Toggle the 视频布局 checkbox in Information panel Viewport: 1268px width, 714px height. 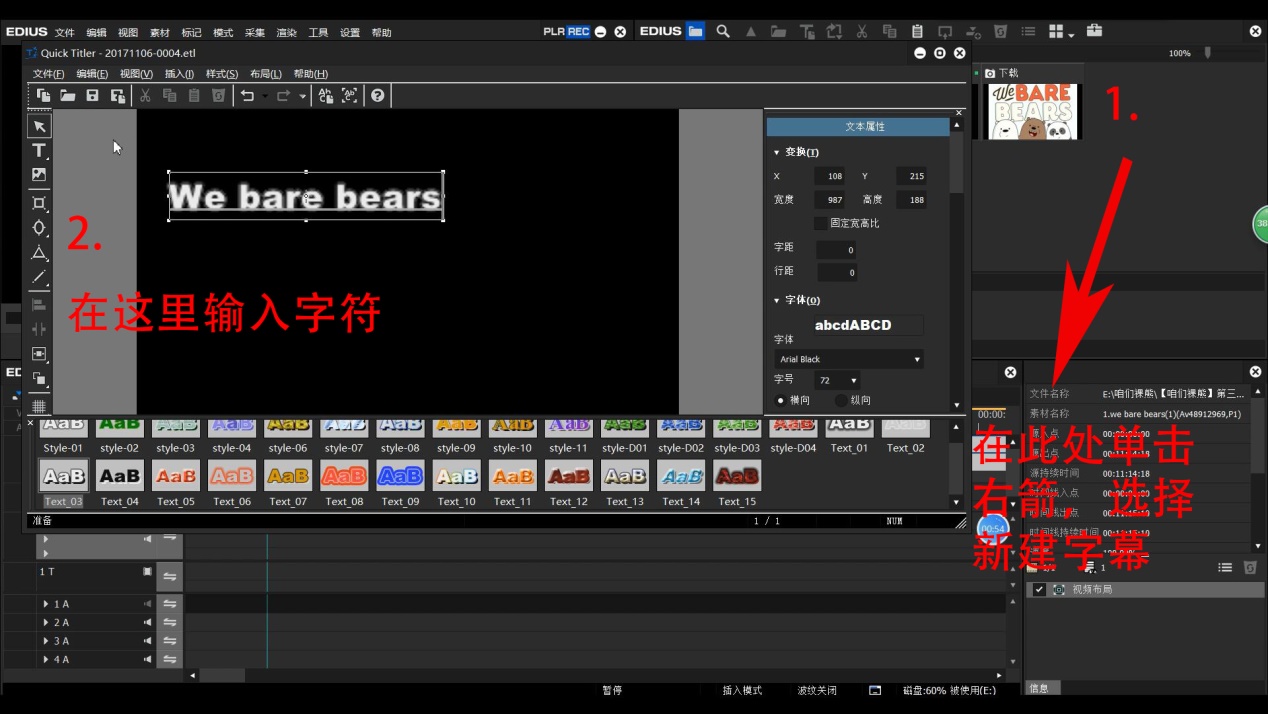coord(1039,590)
